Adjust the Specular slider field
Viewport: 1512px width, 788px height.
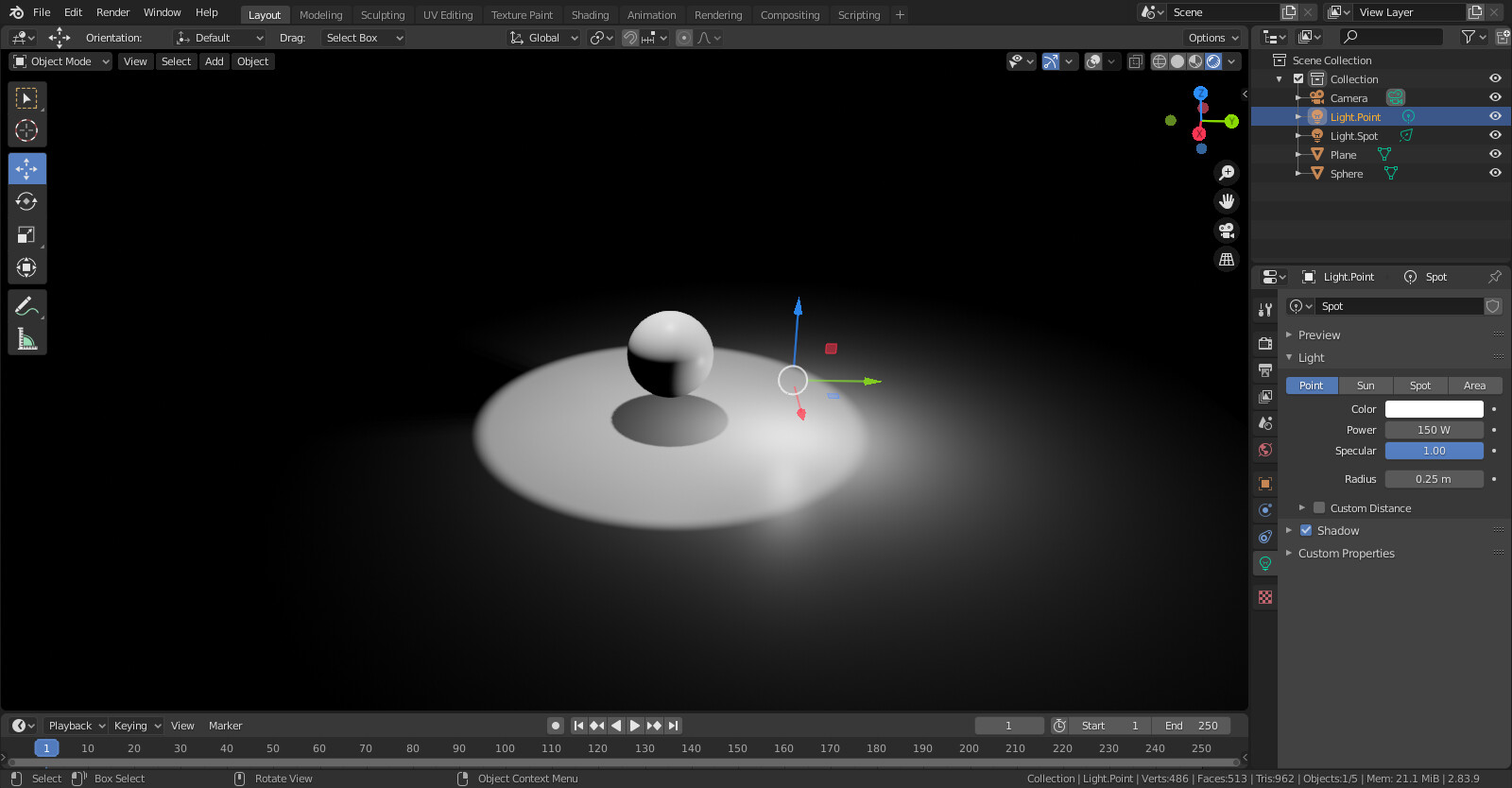point(1434,451)
